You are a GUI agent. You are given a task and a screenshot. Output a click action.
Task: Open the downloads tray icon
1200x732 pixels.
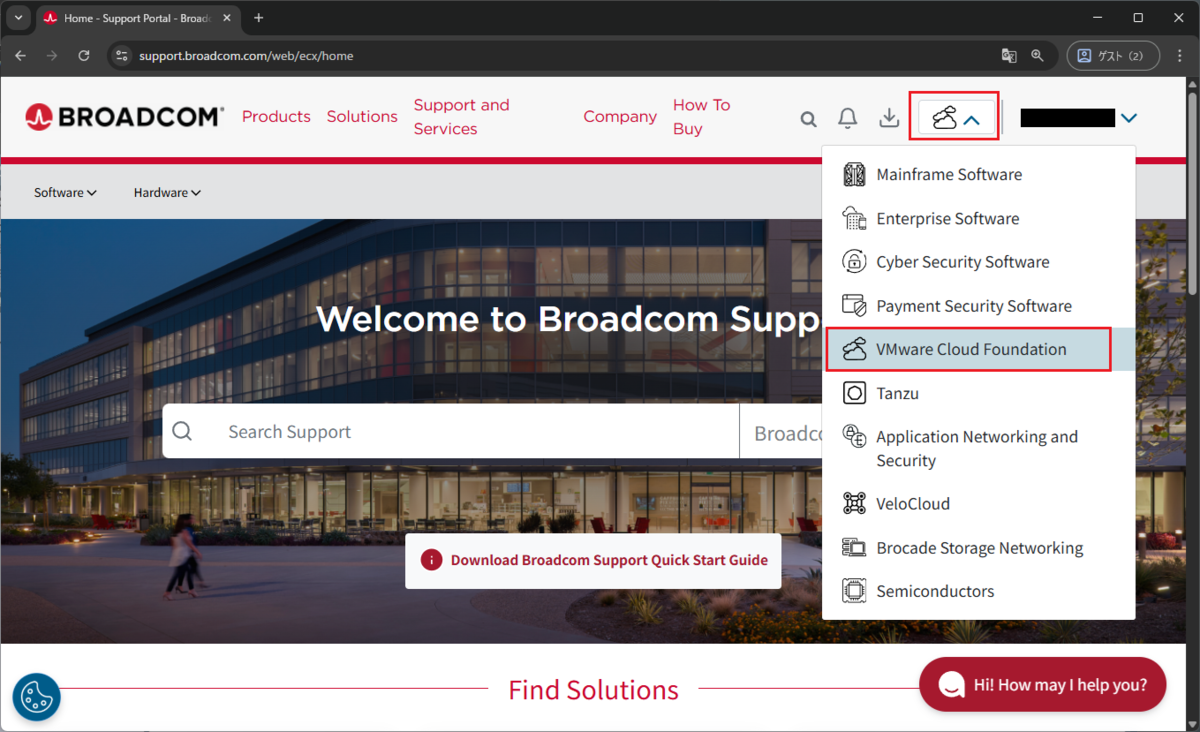pos(889,118)
